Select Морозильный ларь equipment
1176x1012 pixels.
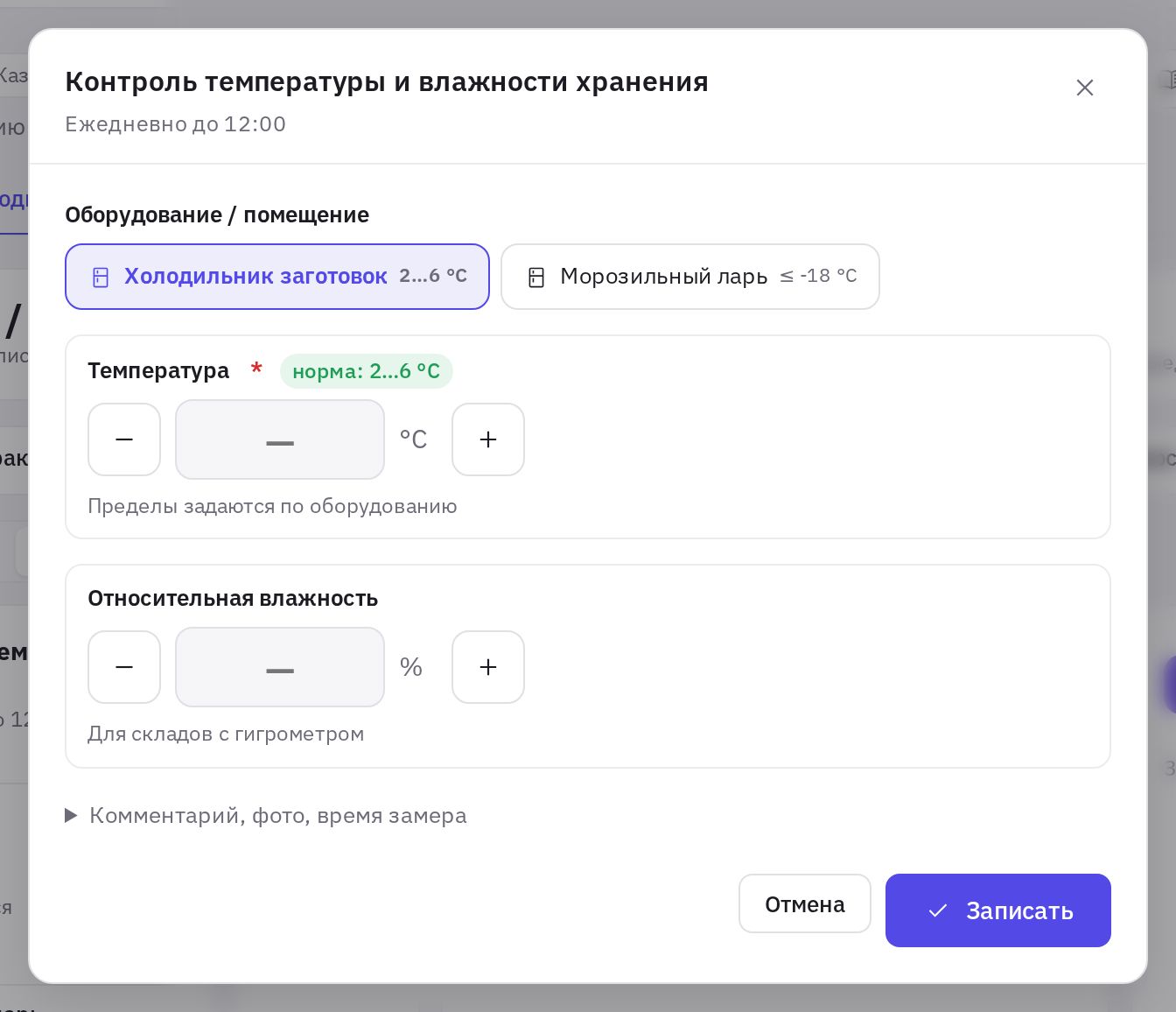(690, 277)
